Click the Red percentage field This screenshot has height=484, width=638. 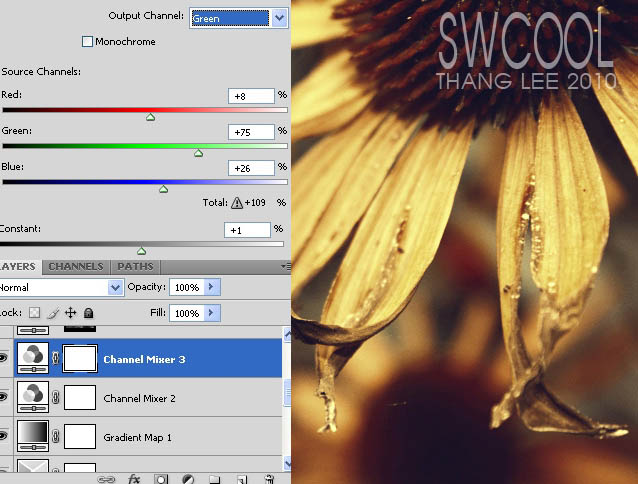251,96
